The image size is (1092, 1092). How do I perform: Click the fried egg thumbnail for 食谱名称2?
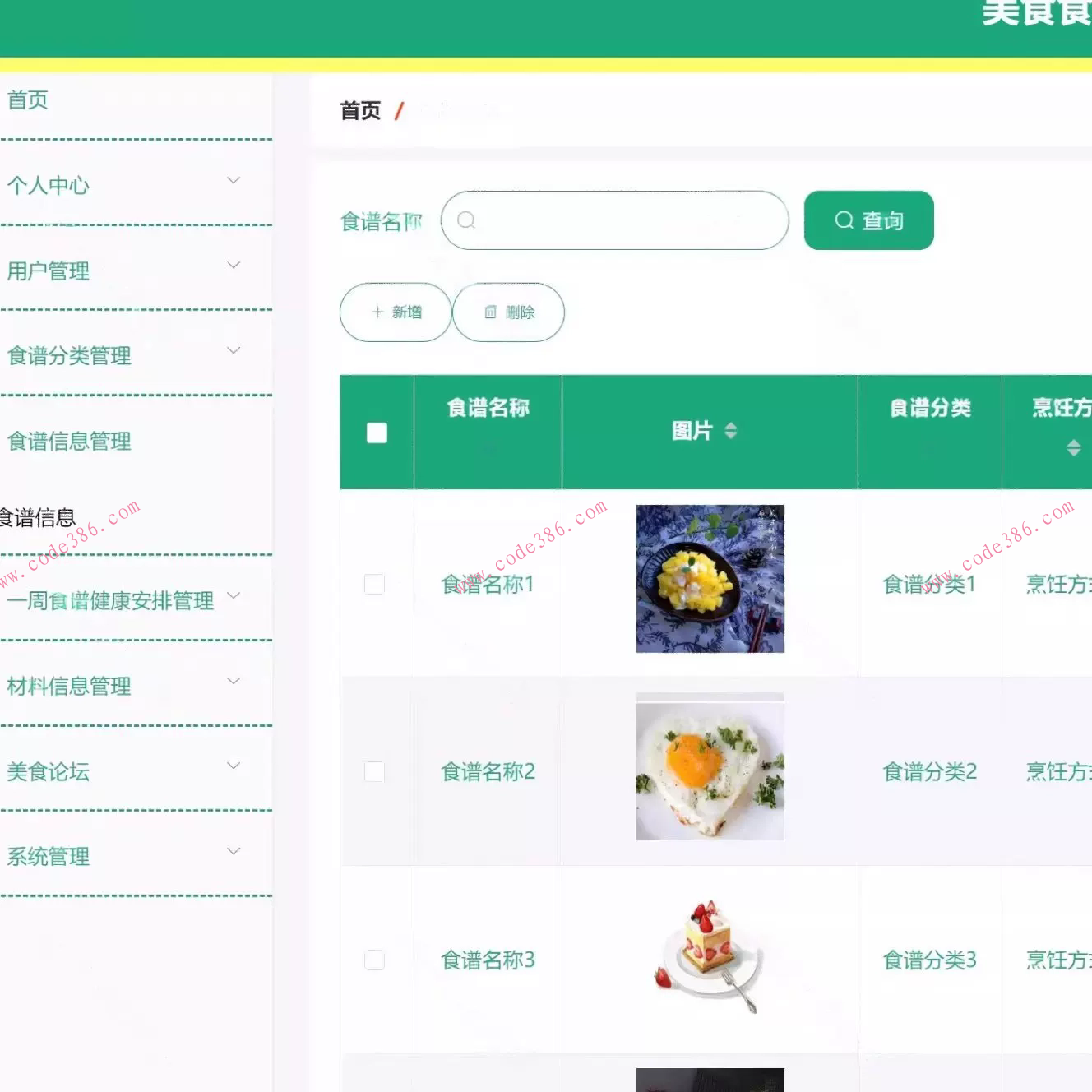(710, 768)
